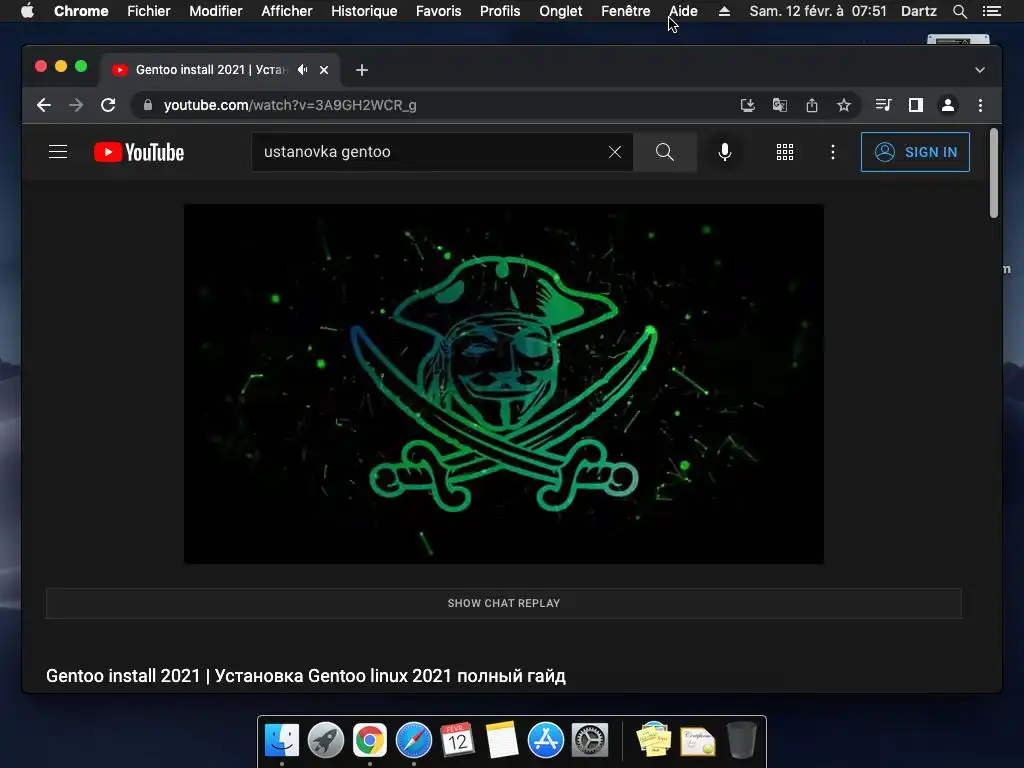This screenshot has width=1024, height=768.
Task: Open the Afficher menu
Action: [287, 11]
